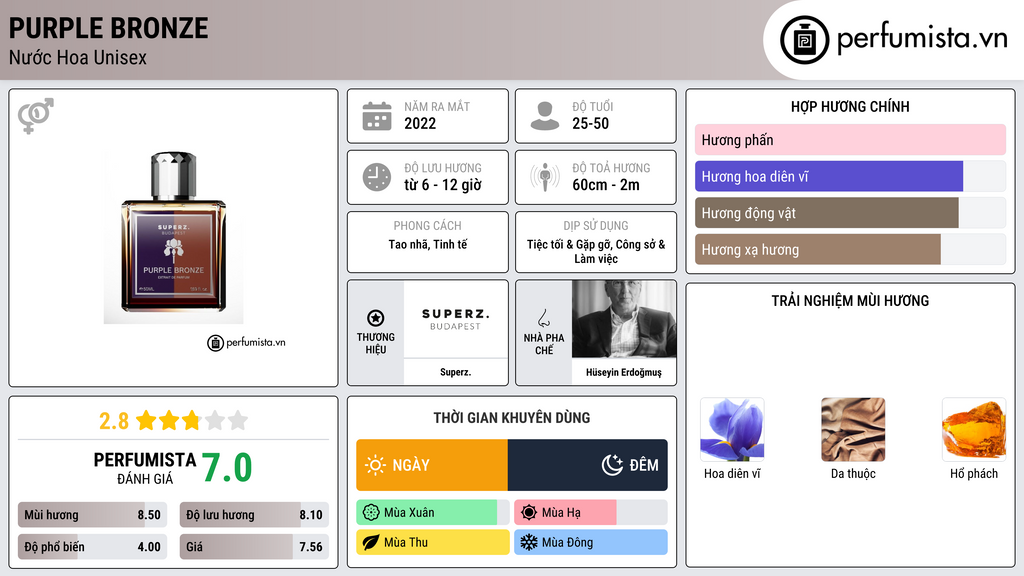Select the Ngày daytime segment
This screenshot has height=576, width=1024.
click(x=432, y=465)
